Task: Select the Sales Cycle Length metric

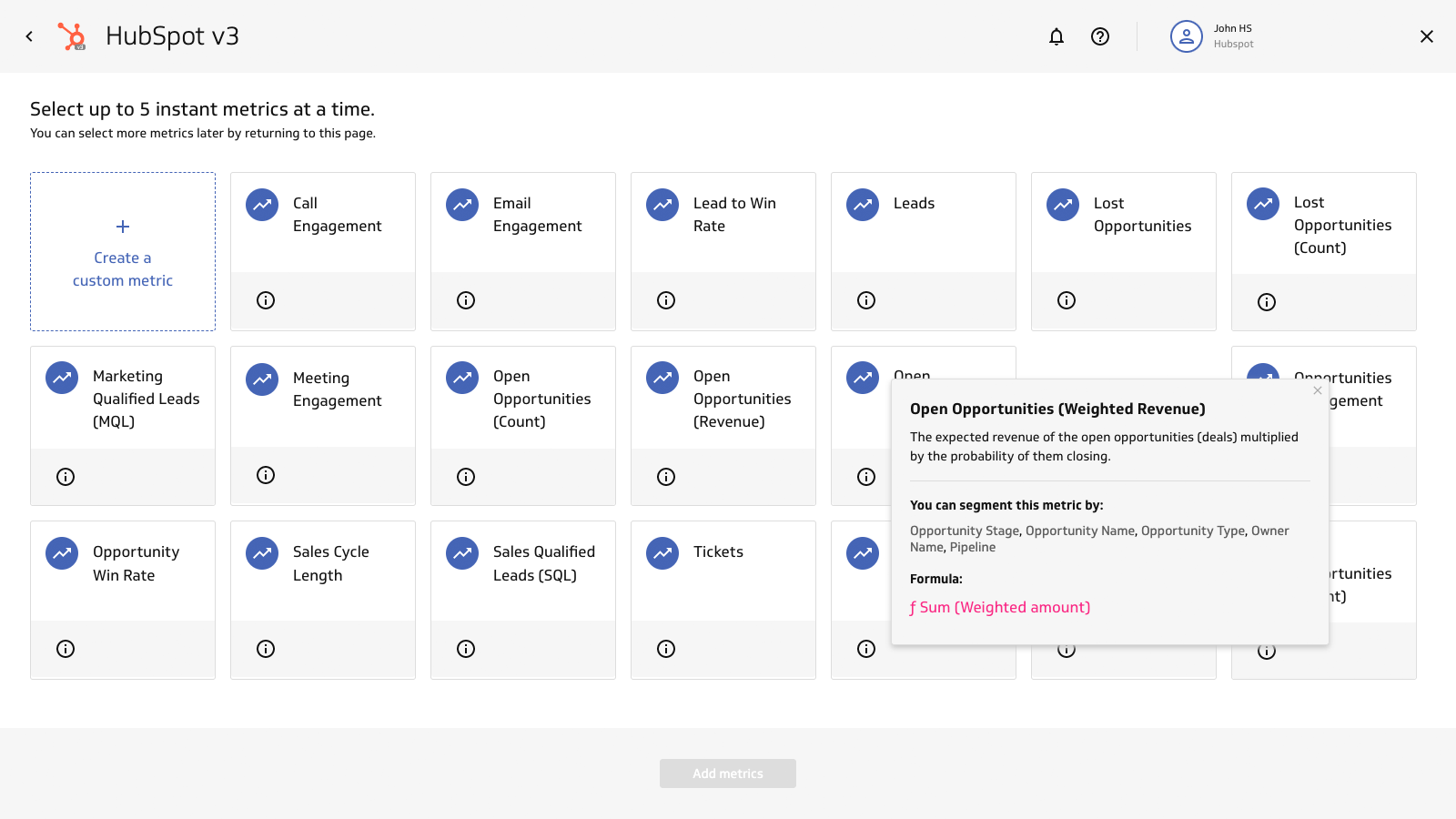Action: click(323, 569)
